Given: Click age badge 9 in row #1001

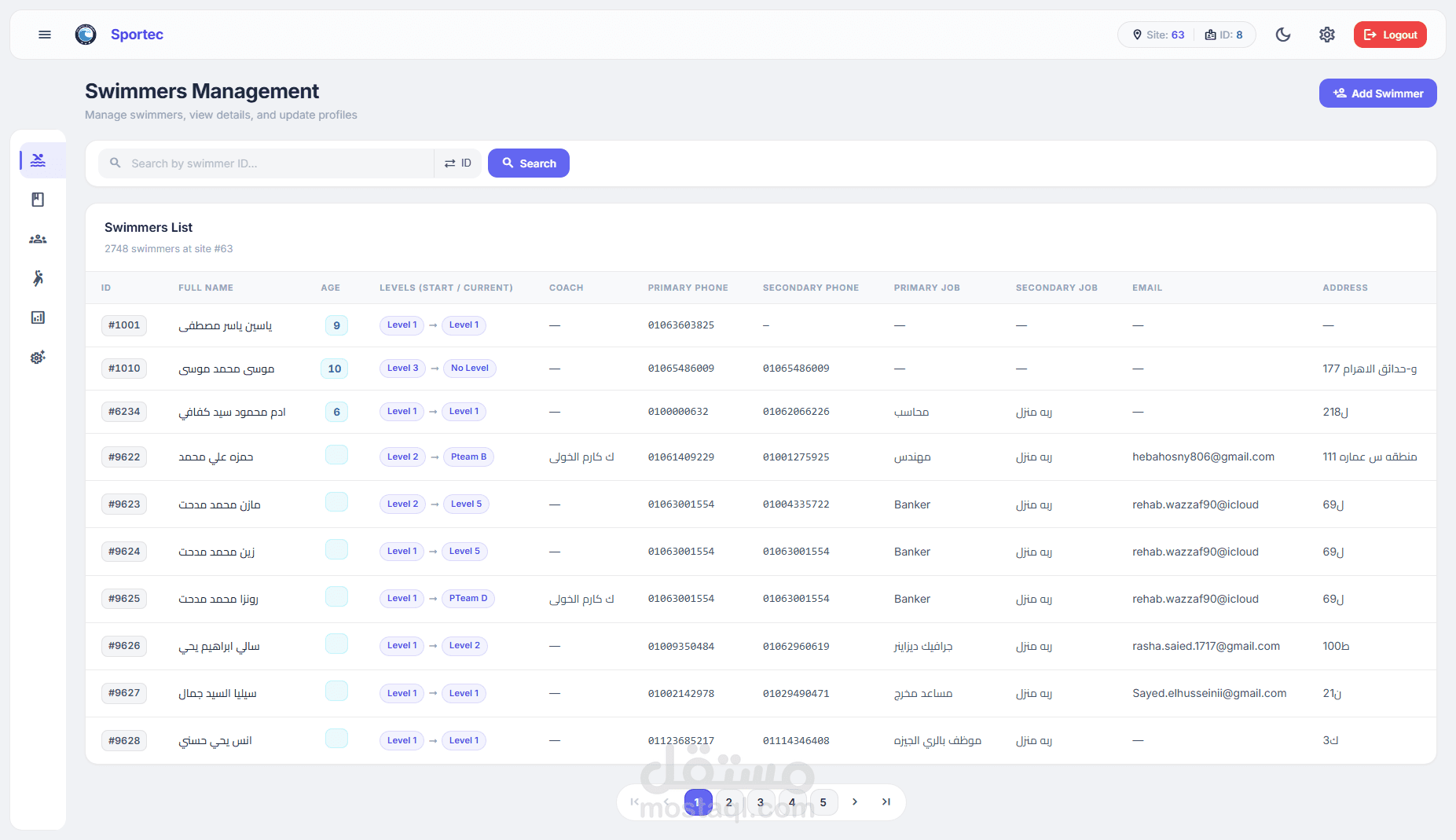Looking at the screenshot, I should [336, 325].
